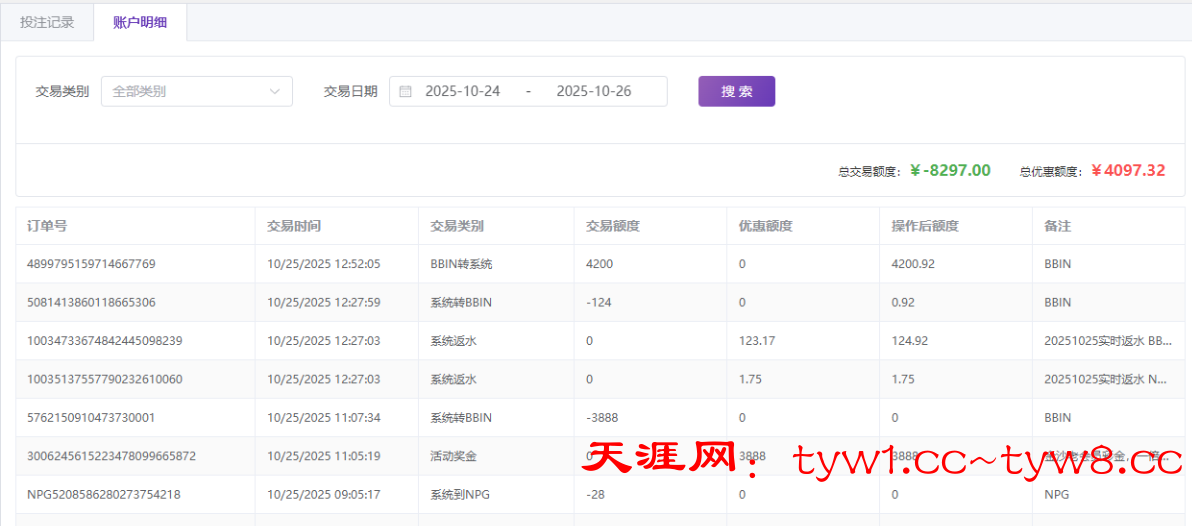
Task: Click the 总交易额度 value -8297.00
Action: tap(950, 171)
